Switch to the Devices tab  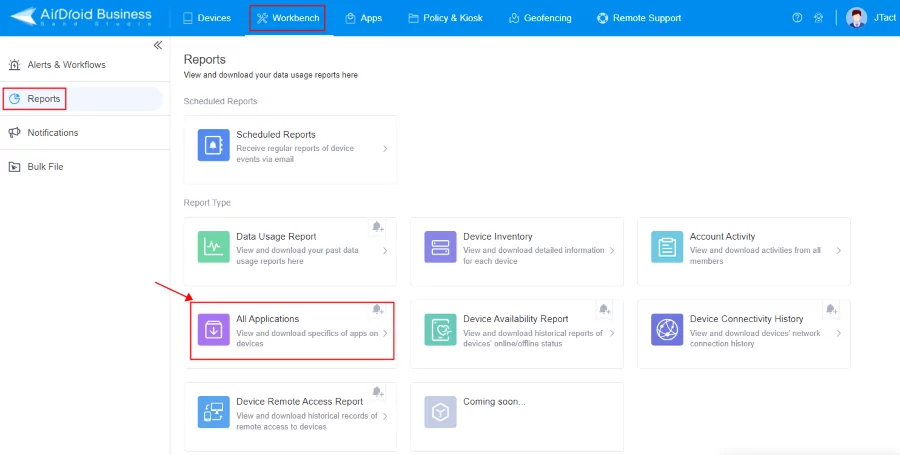pyautogui.click(x=207, y=18)
